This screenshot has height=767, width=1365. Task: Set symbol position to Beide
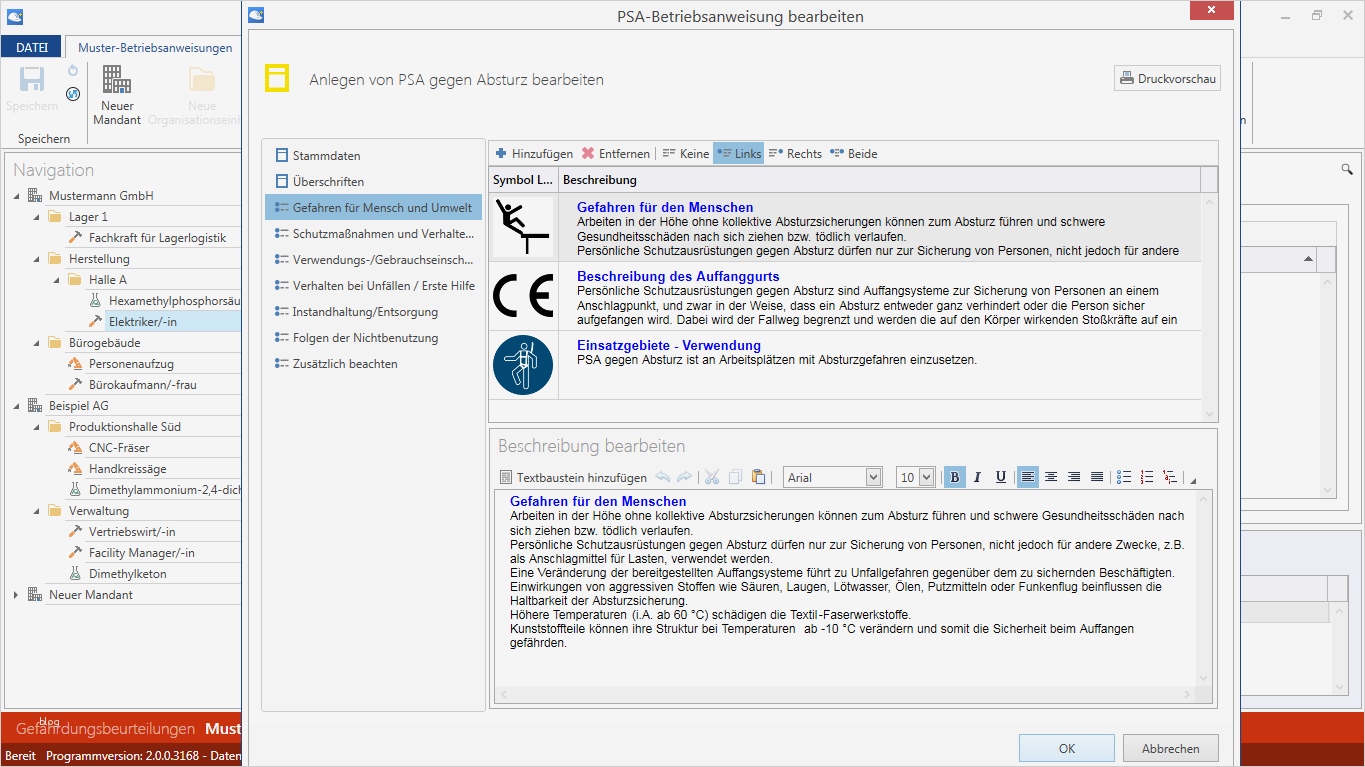click(853, 153)
